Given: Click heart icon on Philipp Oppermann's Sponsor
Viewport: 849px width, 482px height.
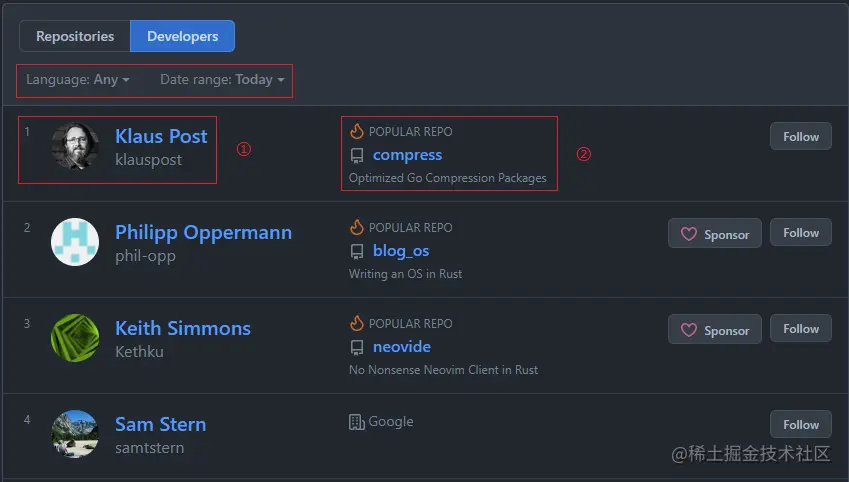Looking at the screenshot, I should (688, 234).
